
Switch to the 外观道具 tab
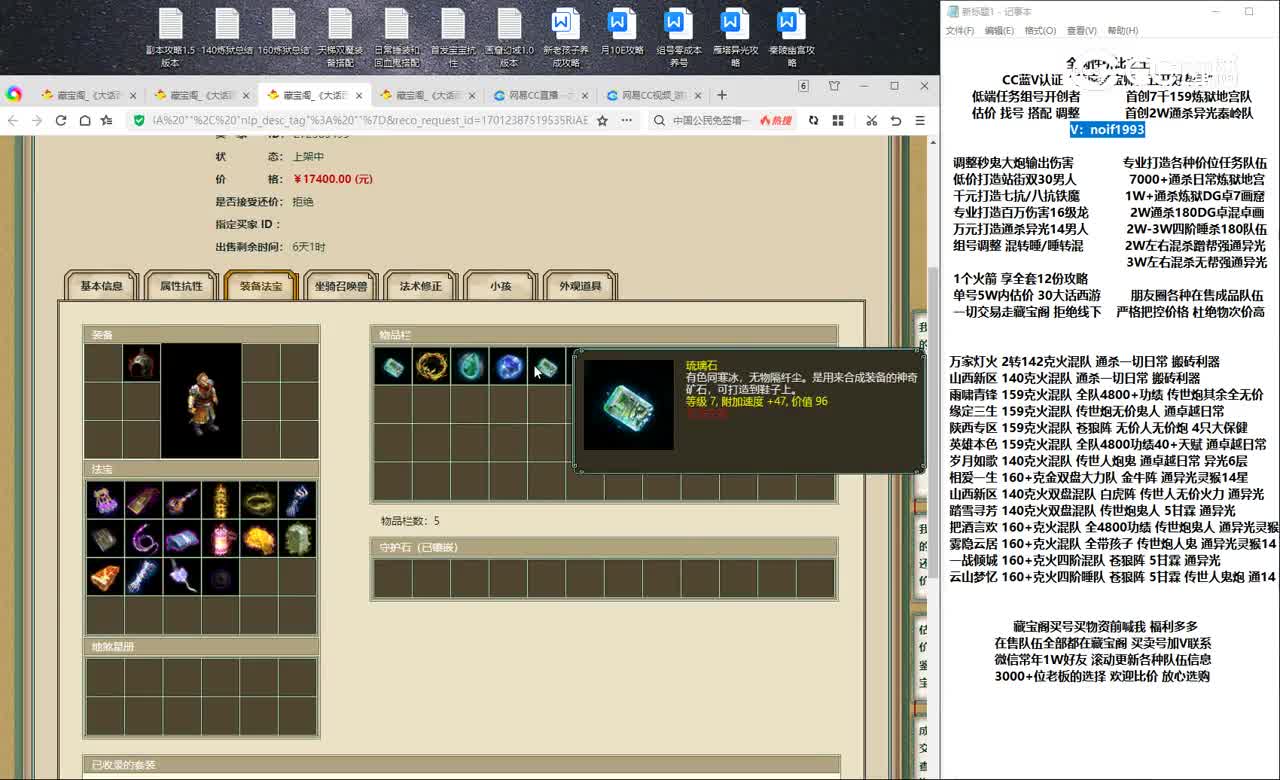[580, 286]
